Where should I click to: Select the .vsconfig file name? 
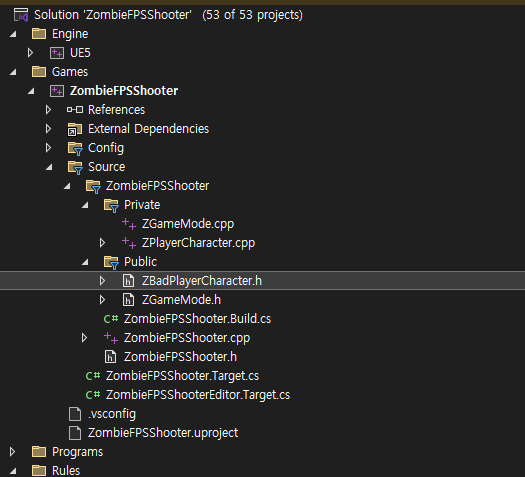point(112,414)
